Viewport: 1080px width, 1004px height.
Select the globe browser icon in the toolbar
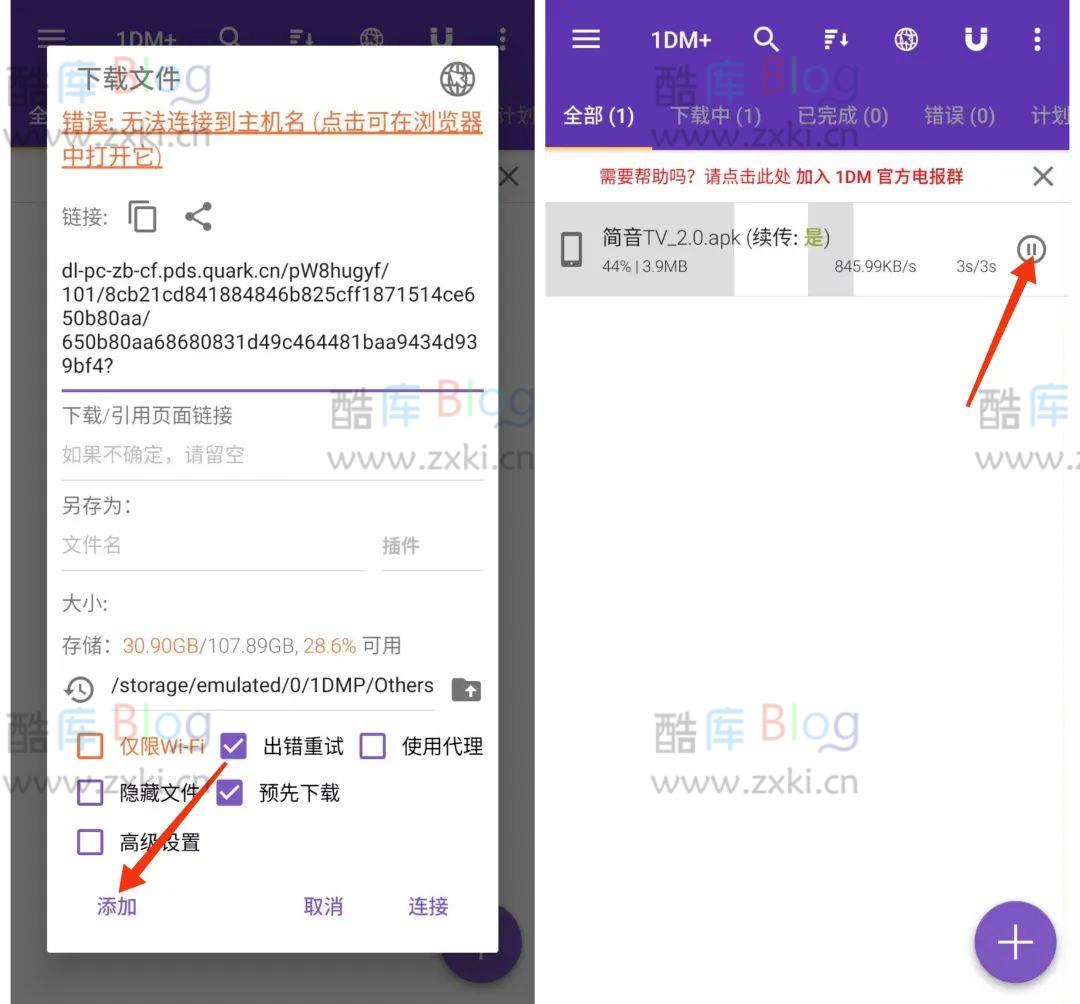[906, 40]
